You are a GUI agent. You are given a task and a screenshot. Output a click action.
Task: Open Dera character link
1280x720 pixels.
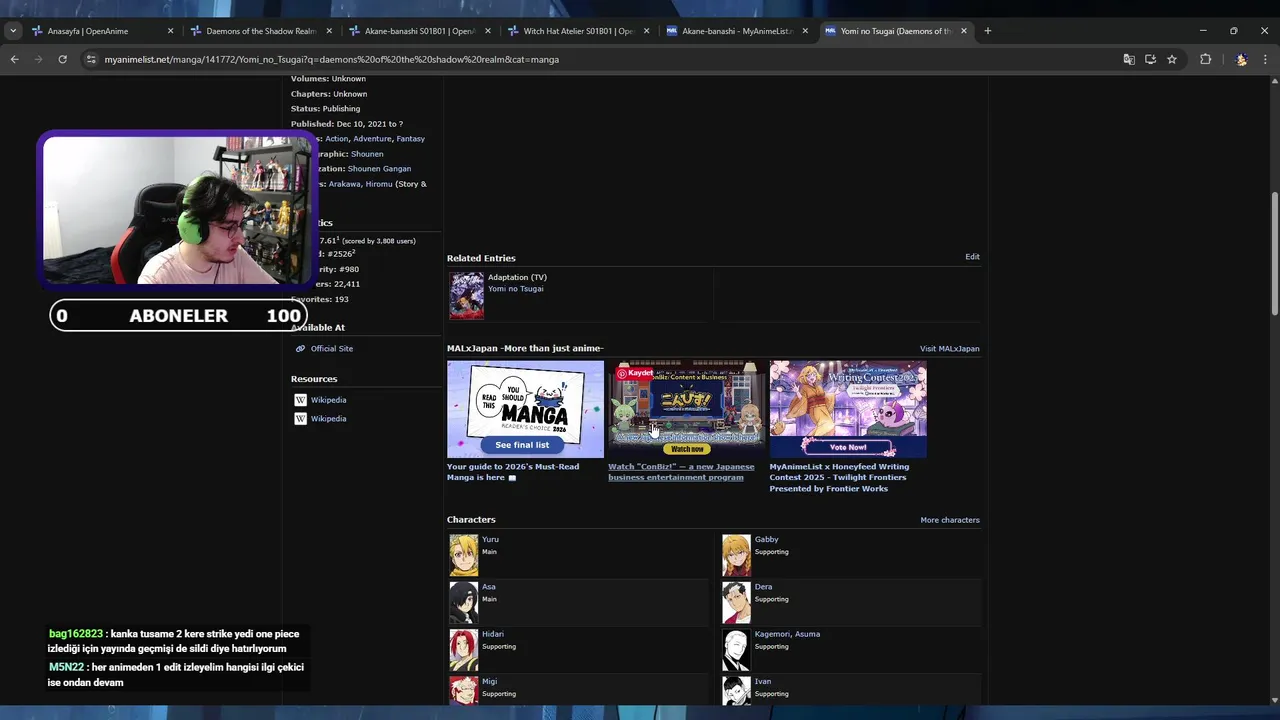tap(763, 587)
